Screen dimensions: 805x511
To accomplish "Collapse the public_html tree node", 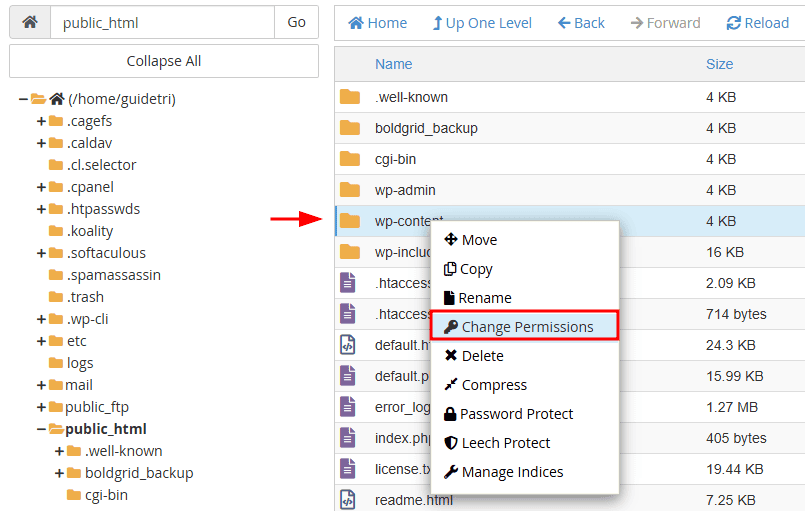I will 41,429.
